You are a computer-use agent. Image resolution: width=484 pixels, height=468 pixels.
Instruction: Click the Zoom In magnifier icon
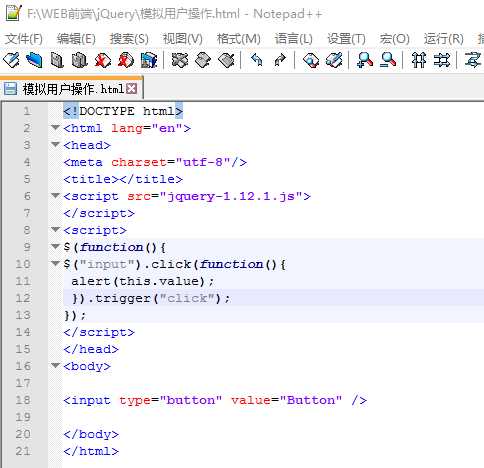pyautogui.click(x=365, y=60)
